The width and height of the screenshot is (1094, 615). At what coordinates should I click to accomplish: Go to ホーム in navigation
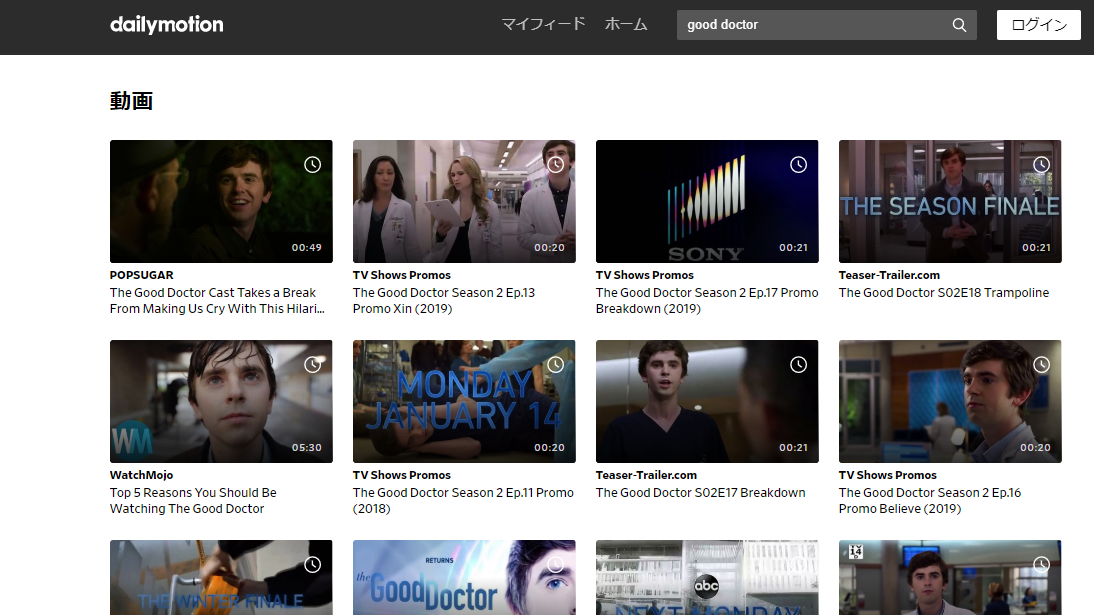626,24
